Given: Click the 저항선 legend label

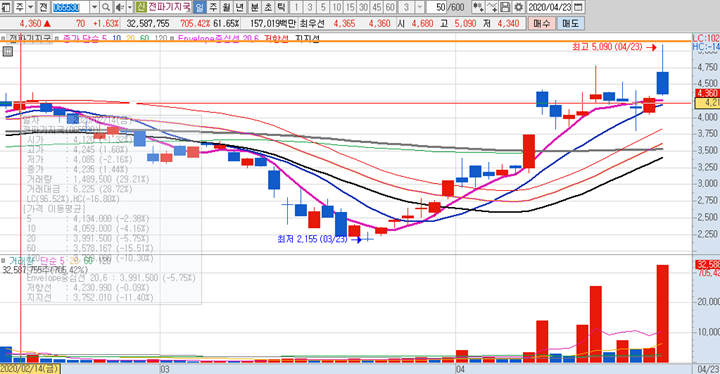Looking at the screenshot, I should coord(276,39).
